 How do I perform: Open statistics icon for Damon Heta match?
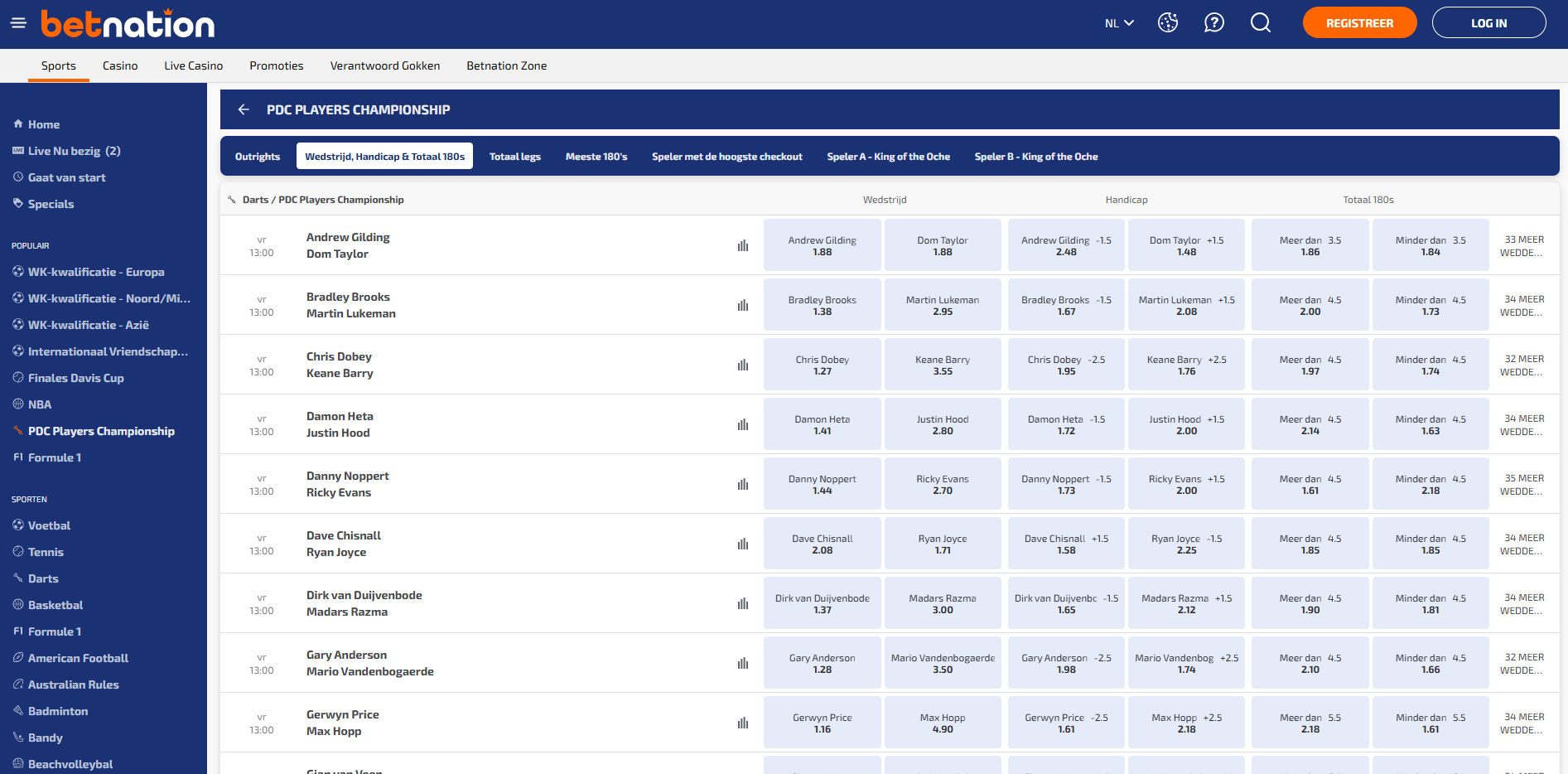[743, 424]
